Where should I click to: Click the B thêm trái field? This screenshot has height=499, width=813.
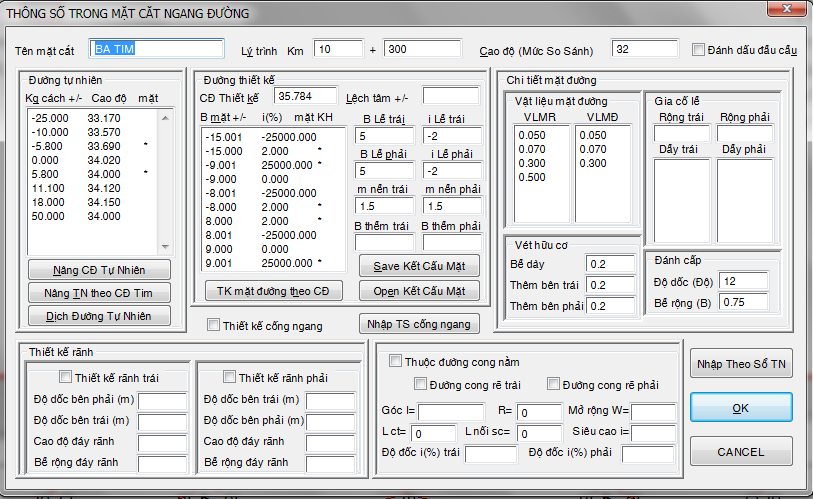(x=384, y=242)
